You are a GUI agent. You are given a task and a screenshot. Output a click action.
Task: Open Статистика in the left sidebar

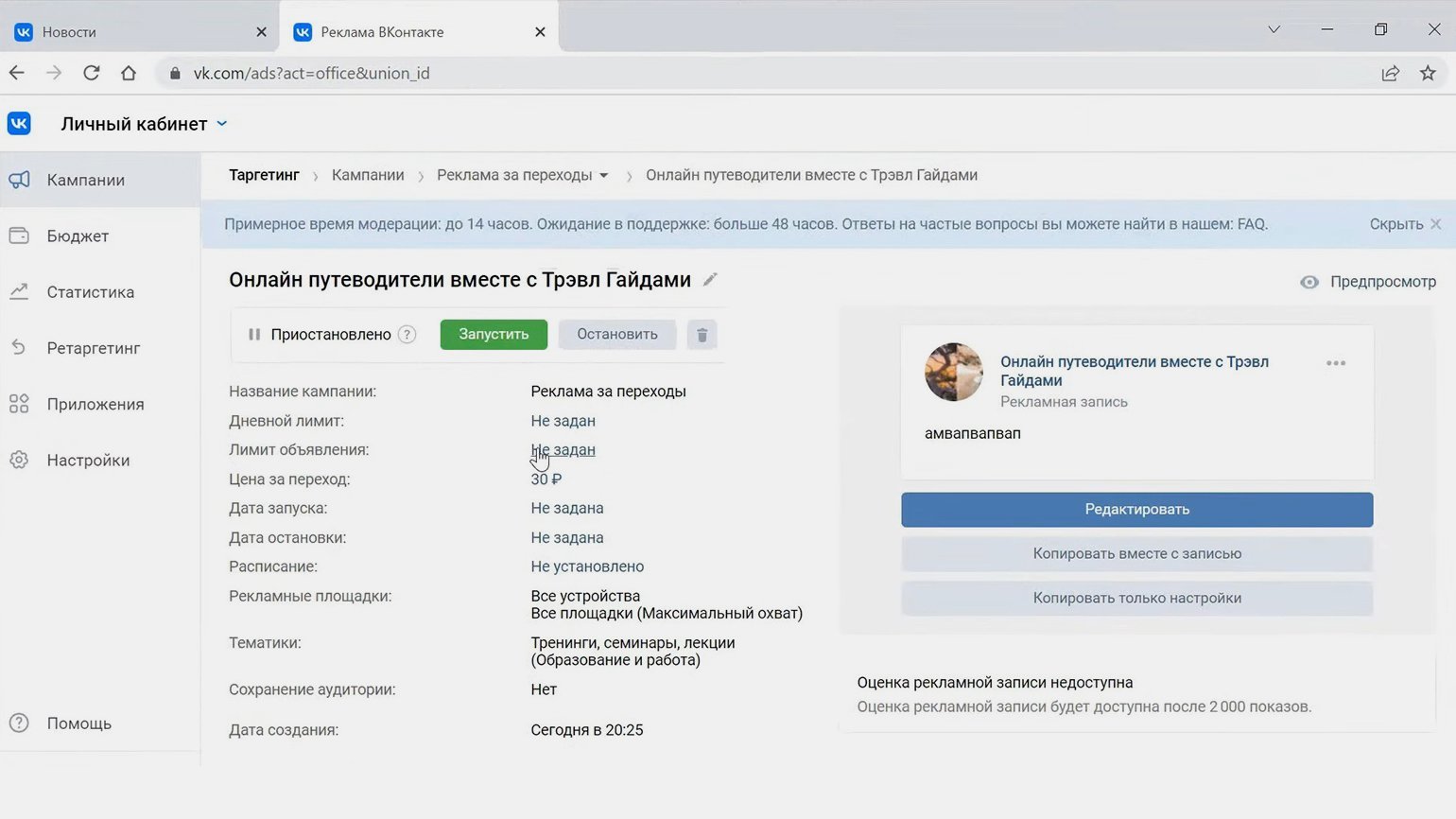[x=90, y=292]
